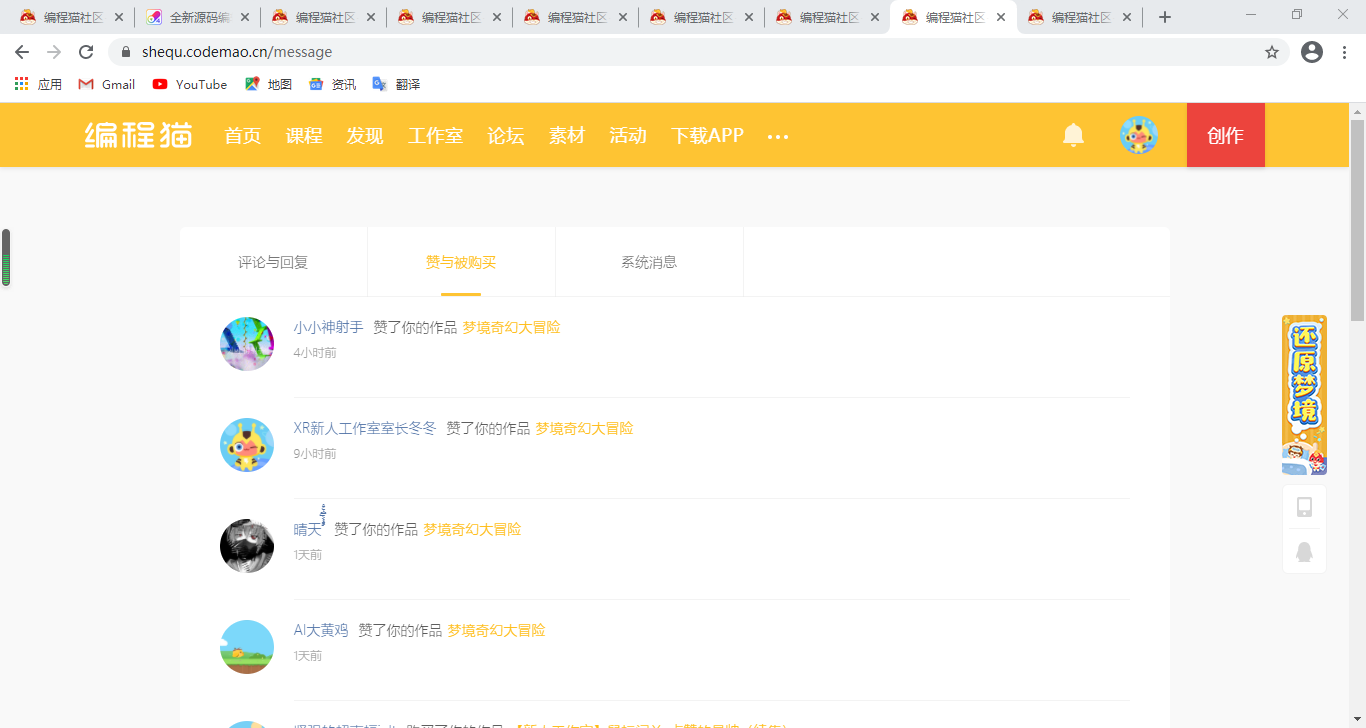Click the 编程猫 logo

138,135
